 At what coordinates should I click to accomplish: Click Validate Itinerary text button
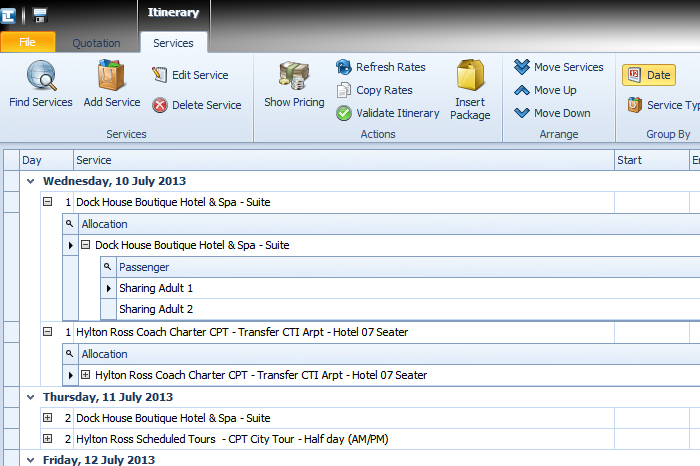pyautogui.click(x=398, y=113)
